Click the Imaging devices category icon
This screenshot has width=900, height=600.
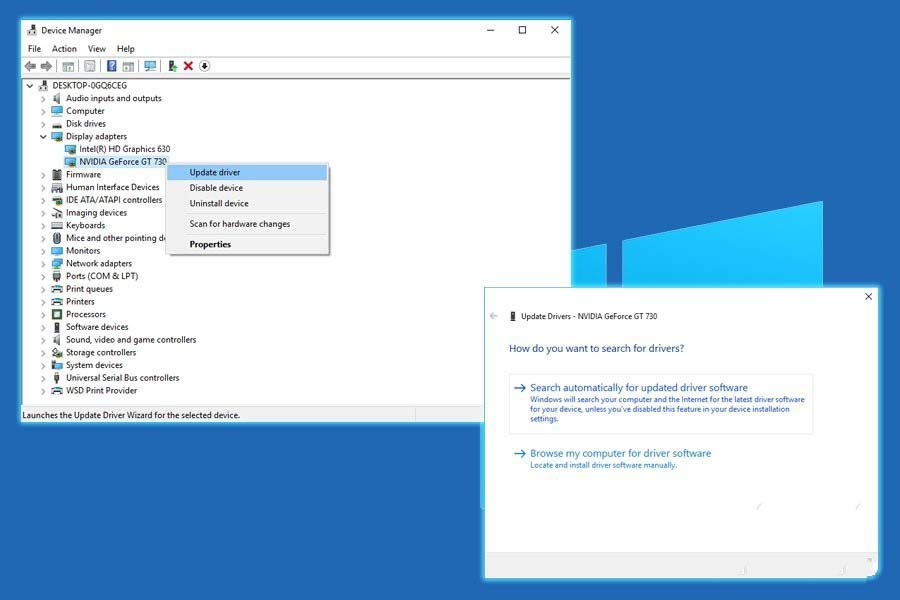(x=57, y=213)
